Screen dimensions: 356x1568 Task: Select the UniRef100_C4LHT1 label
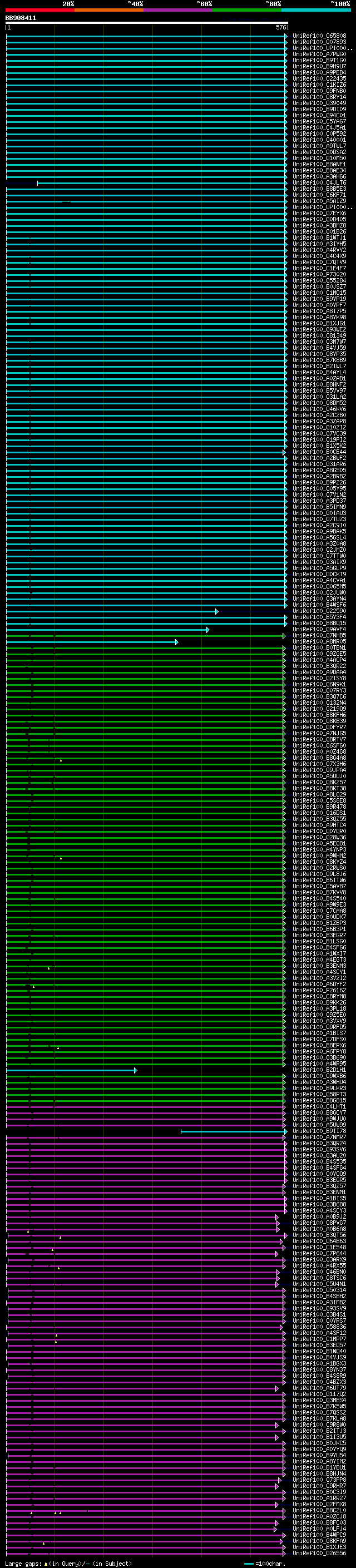(319, 1106)
